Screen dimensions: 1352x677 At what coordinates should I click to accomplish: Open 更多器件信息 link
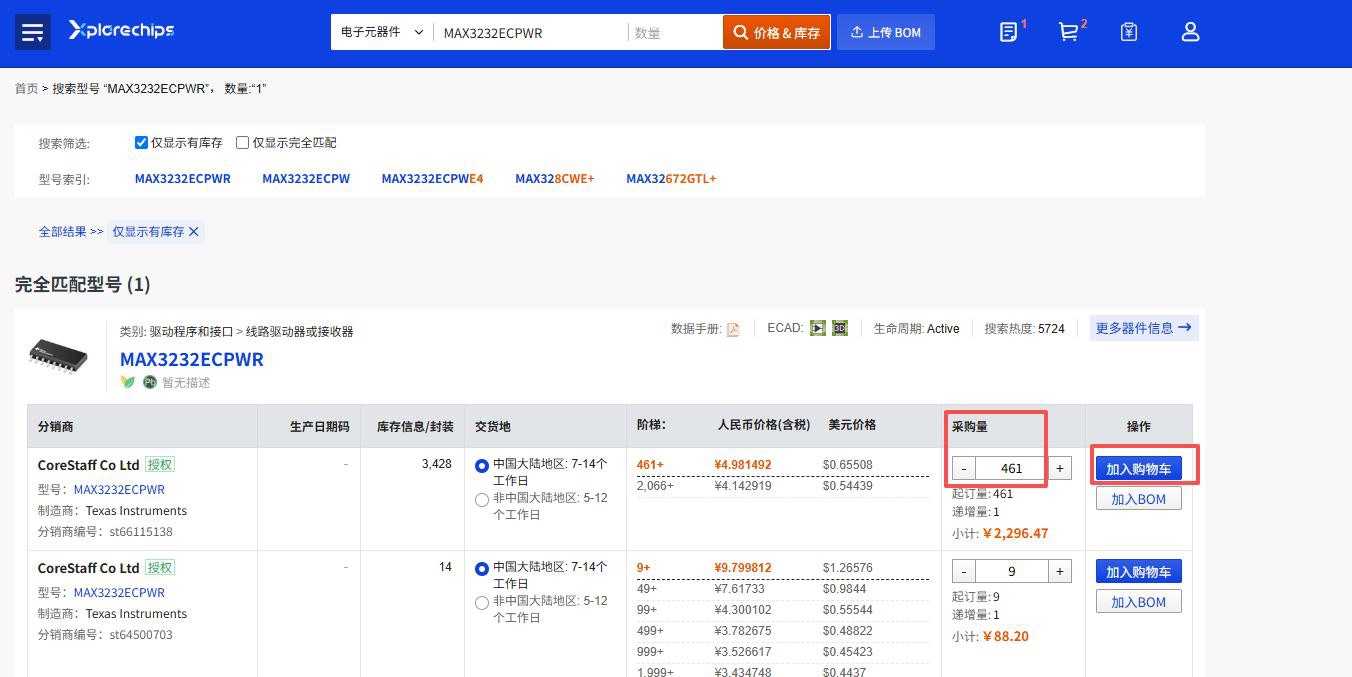[x=1144, y=327]
